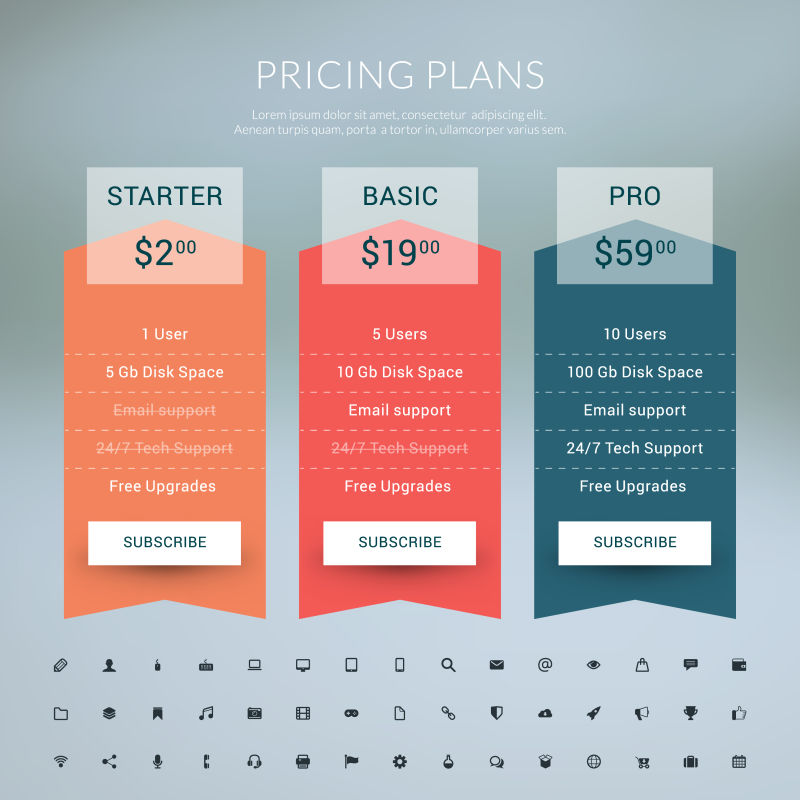This screenshot has width=800, height=800.
Task: Click the Pro plan $59 price header
Action: 635,253
